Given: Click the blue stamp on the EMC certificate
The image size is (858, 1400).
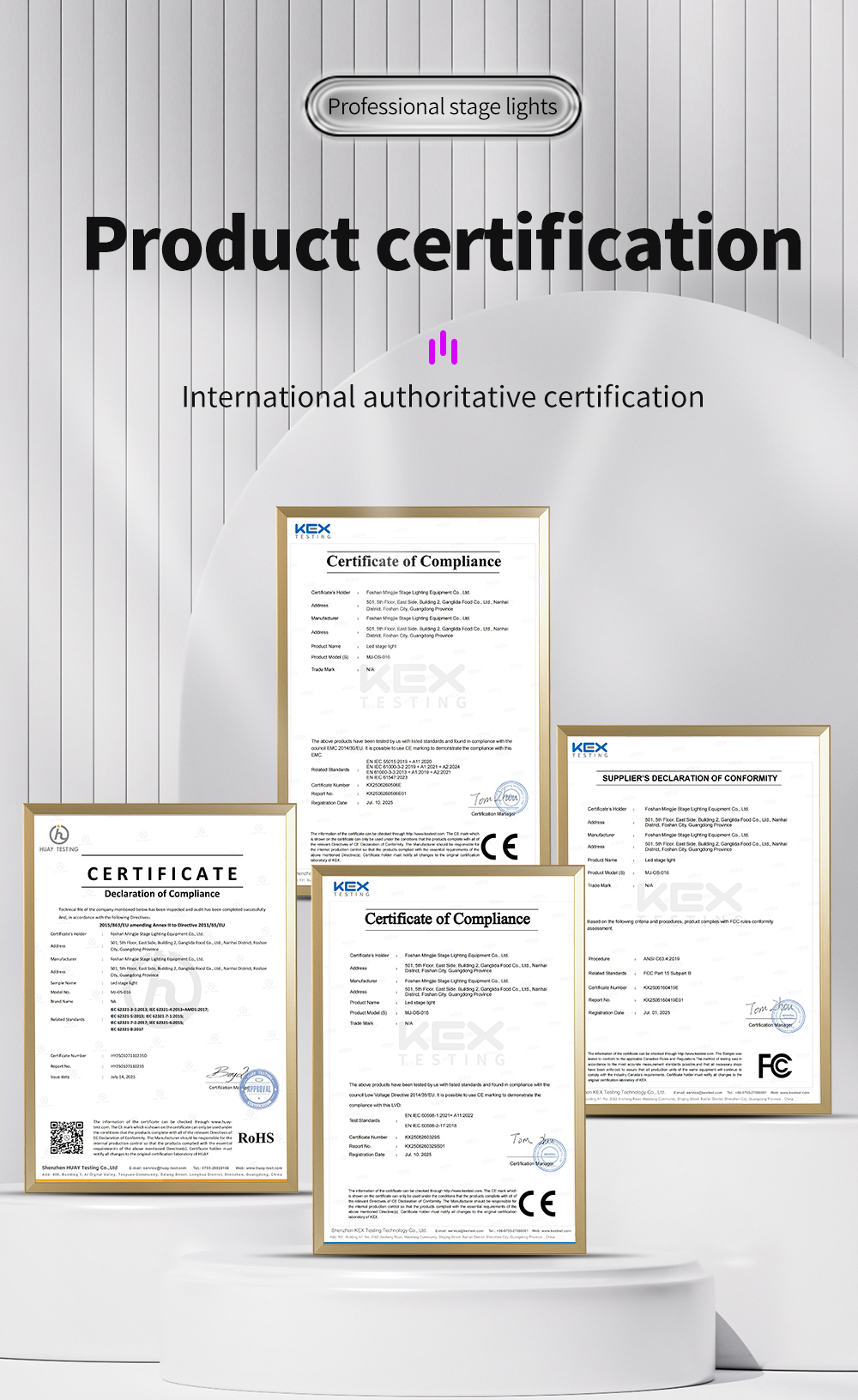Looking at the screenshot, I should 511,799.
